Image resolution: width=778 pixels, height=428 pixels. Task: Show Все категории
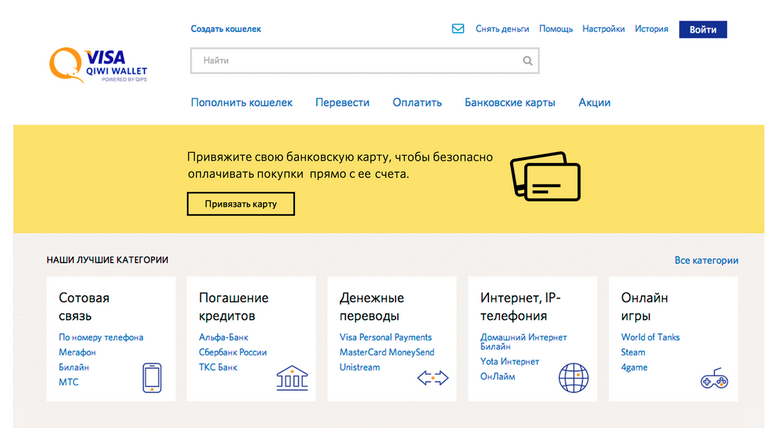click(x=706, y=260)
